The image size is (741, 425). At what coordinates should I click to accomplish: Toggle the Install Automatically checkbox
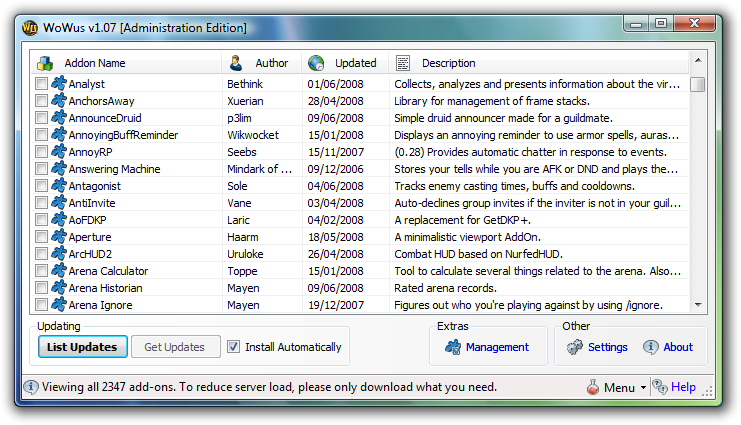[x=233, y=347]
